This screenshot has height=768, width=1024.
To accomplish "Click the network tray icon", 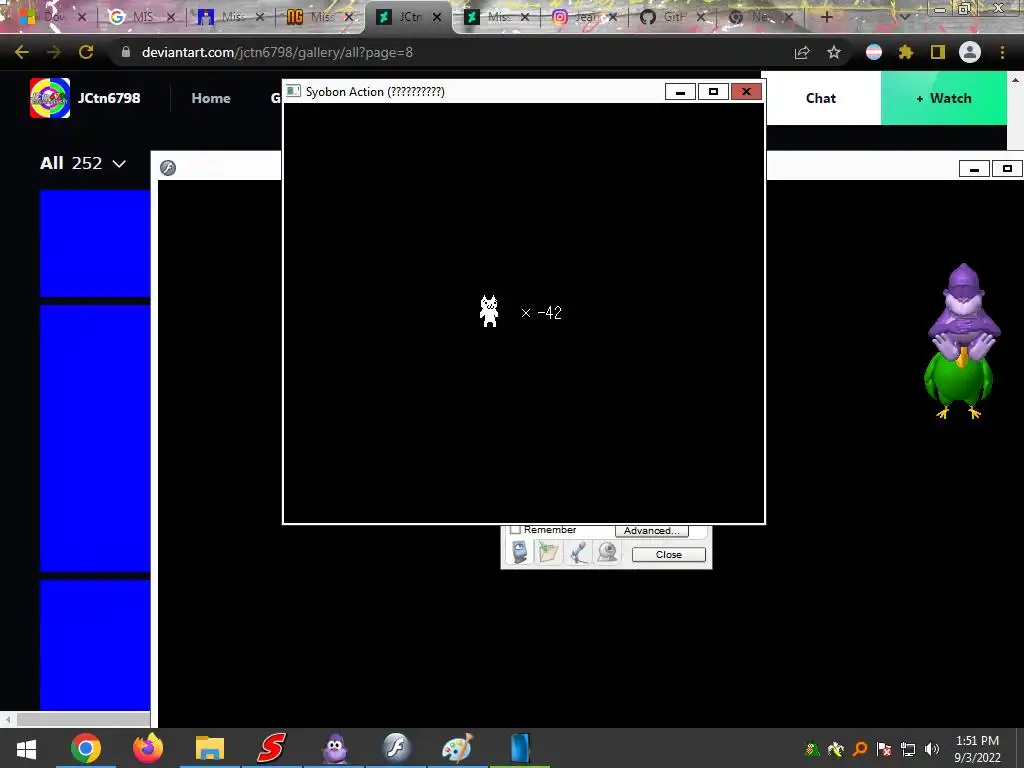I will pyautogui.click(x=908, y=749).
